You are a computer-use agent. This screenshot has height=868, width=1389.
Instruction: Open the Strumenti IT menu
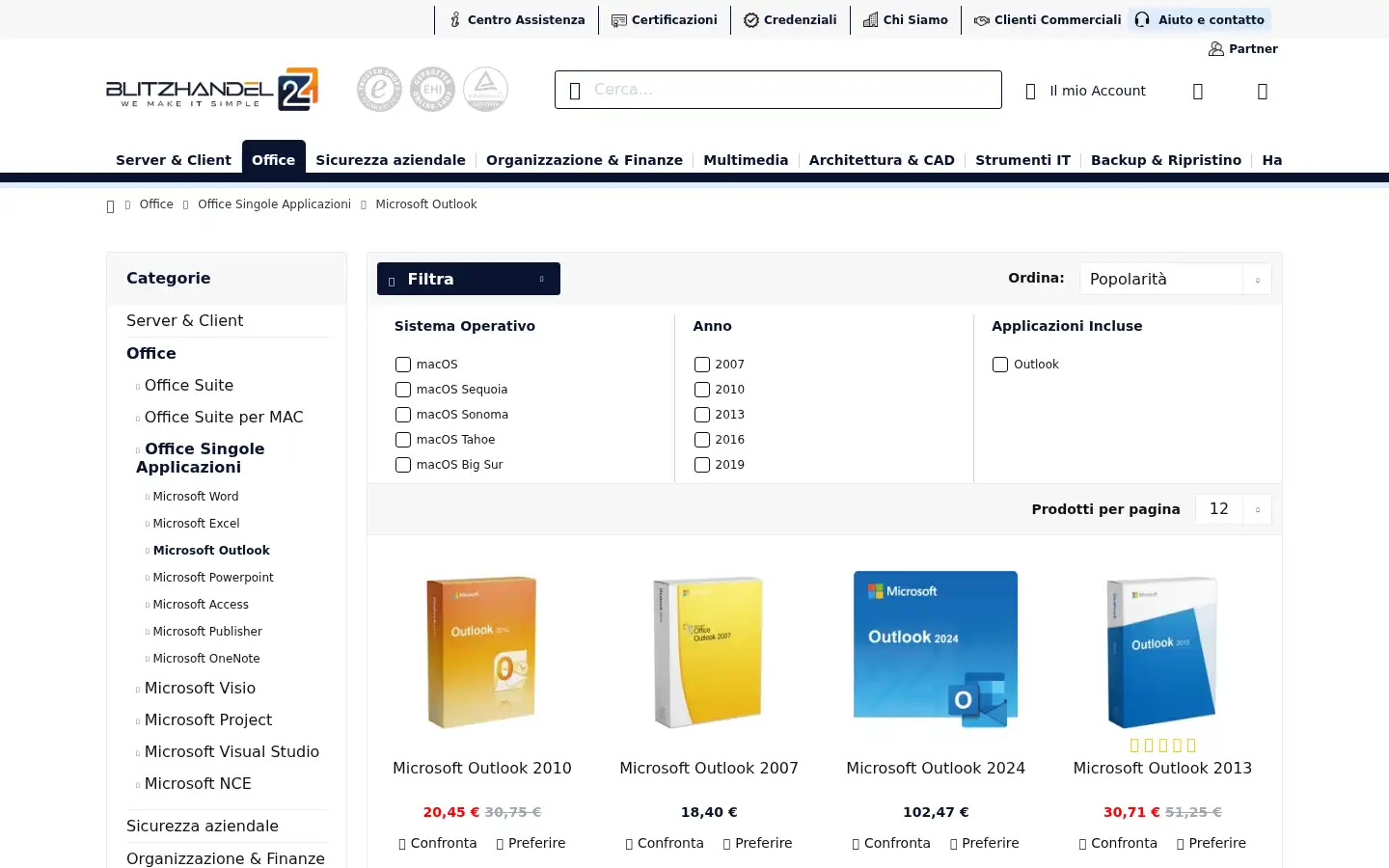[1022, 160]
